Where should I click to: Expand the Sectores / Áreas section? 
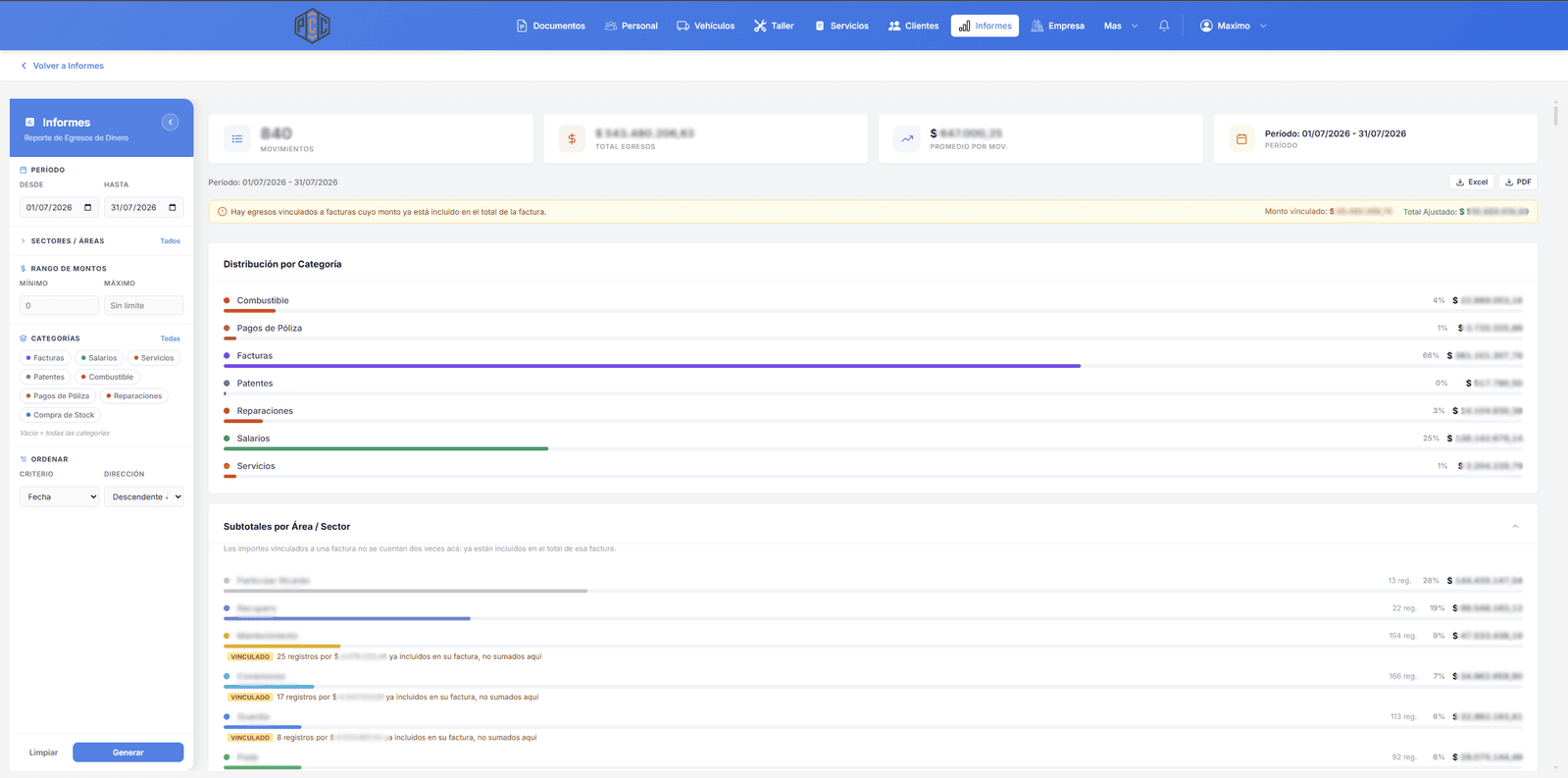(x=63, y=240)
